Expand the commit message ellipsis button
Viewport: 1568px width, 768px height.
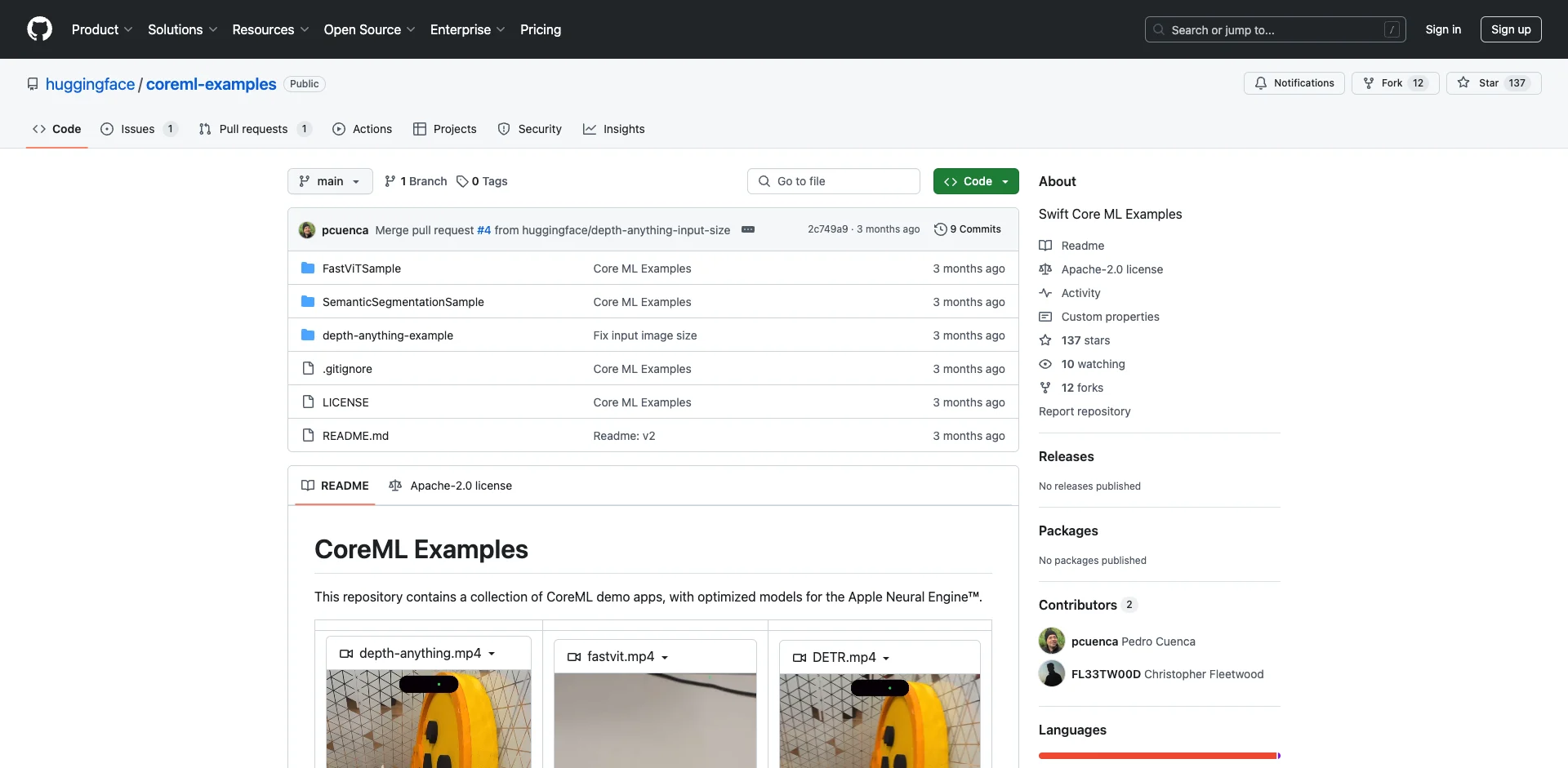tap(748, 229)
